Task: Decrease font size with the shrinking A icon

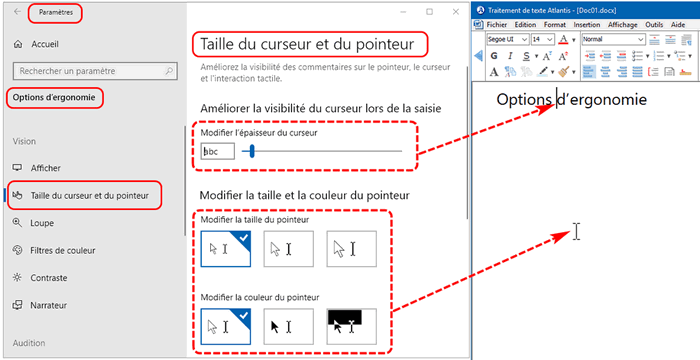Action: 547,56
